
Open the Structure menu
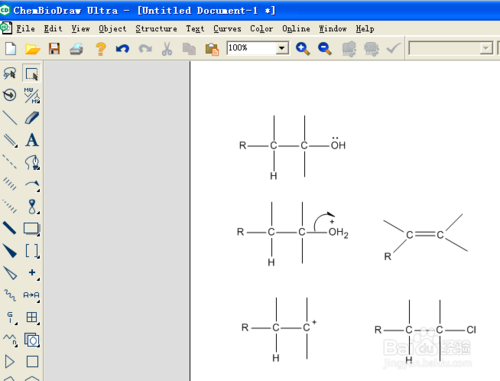156,29
